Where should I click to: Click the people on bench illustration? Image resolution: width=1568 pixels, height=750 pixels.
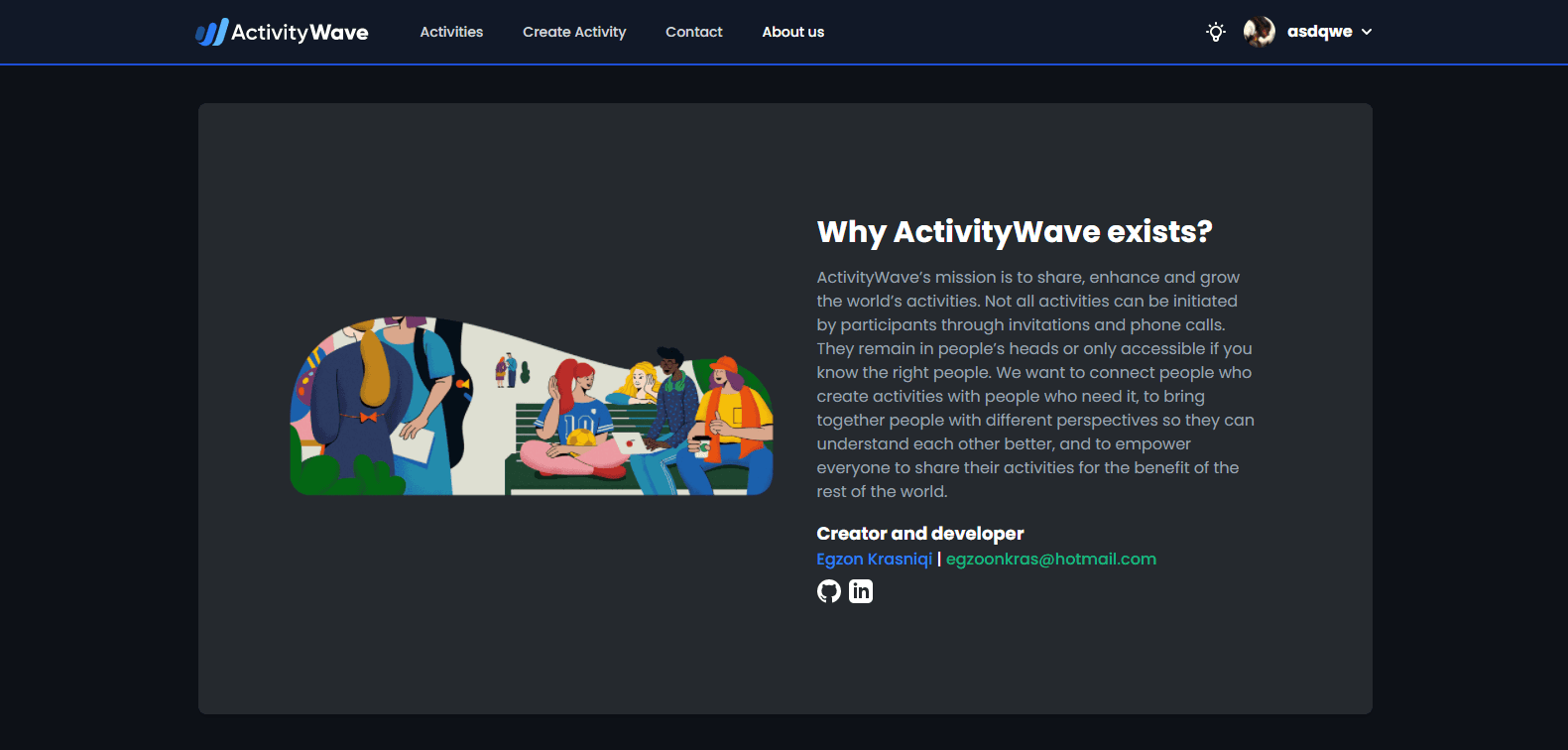tap(531, 407)
